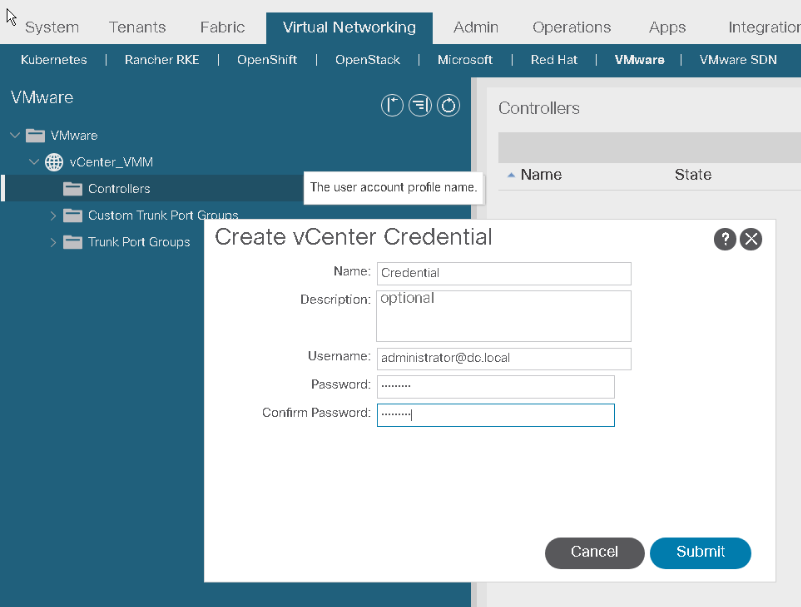801x607 pixels.
Task: Click the vCenter_VMM globe icon
Action: [54, 162]
